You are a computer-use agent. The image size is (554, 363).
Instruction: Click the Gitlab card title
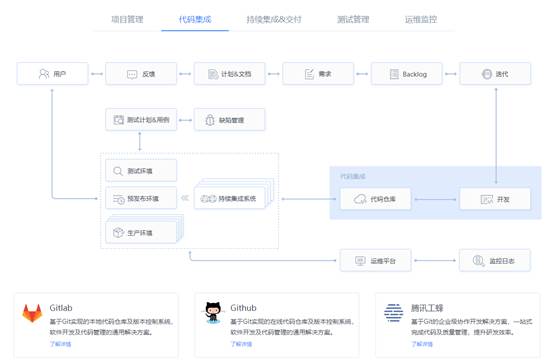(61, 308)
